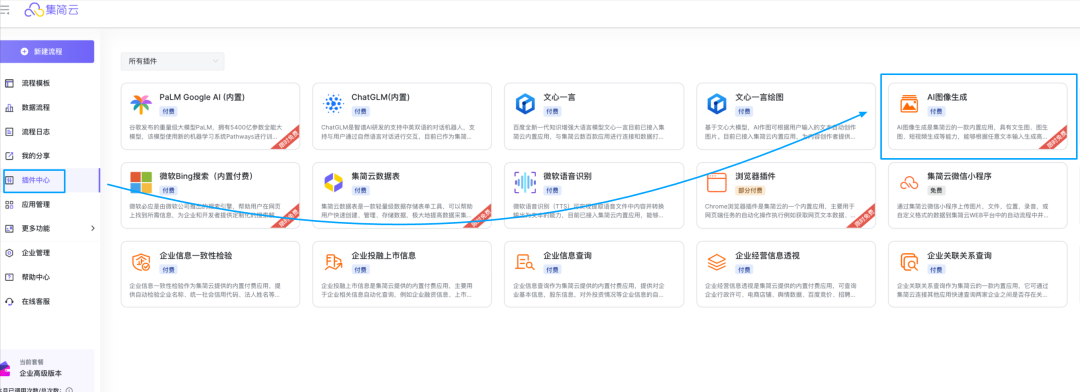Click the 企业管理 shield icon

pos(10,253)
